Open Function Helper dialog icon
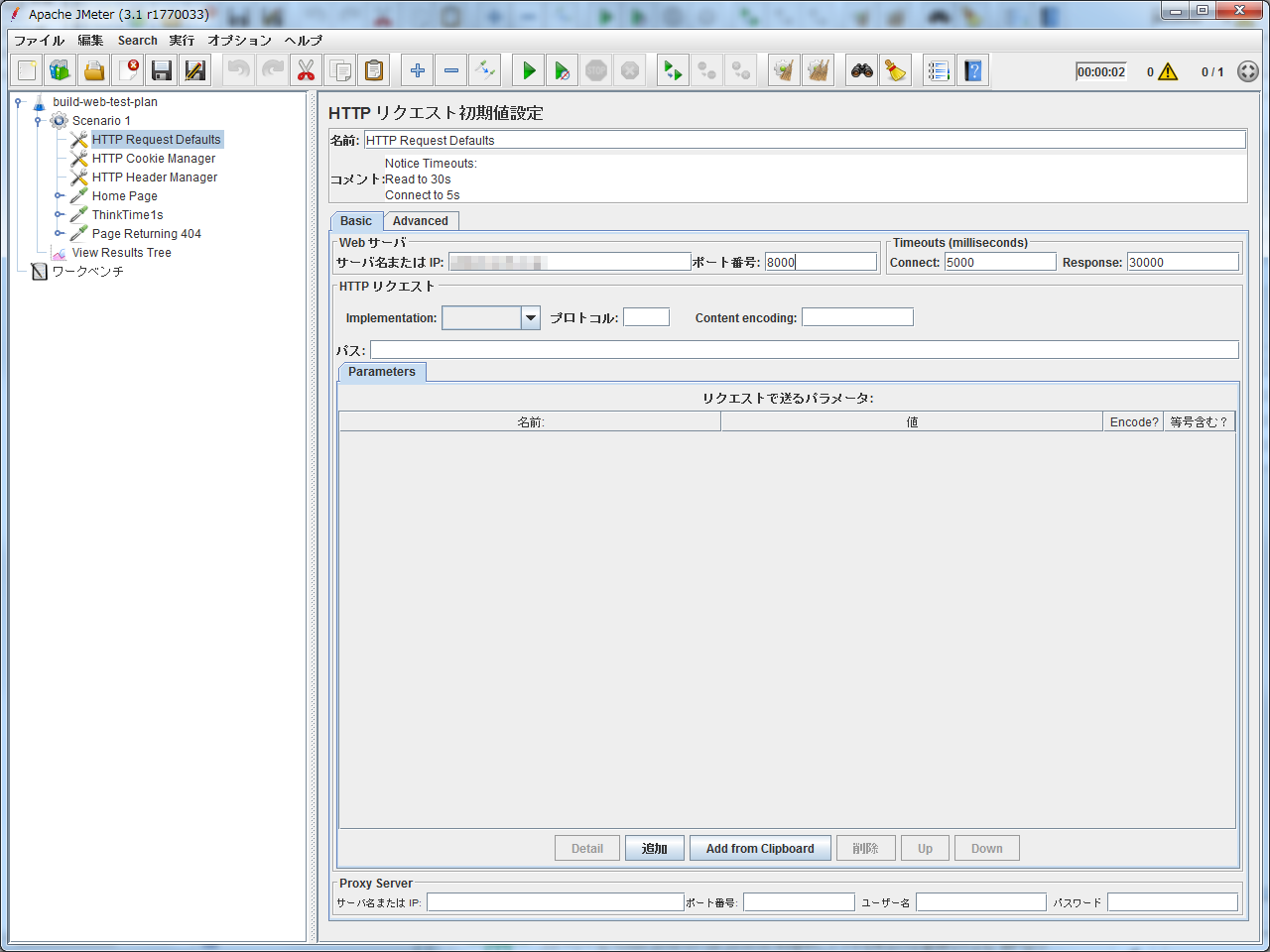Image resolution: width=1270 pixels, height=952 pixels. click(x=939, y=70)
